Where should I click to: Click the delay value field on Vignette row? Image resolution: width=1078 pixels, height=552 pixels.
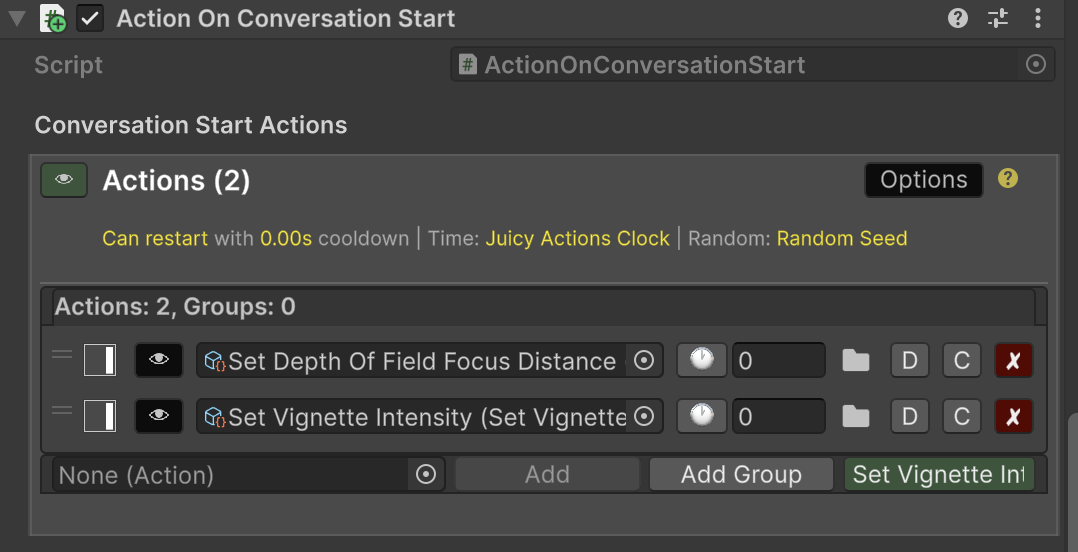click(778, 416)
